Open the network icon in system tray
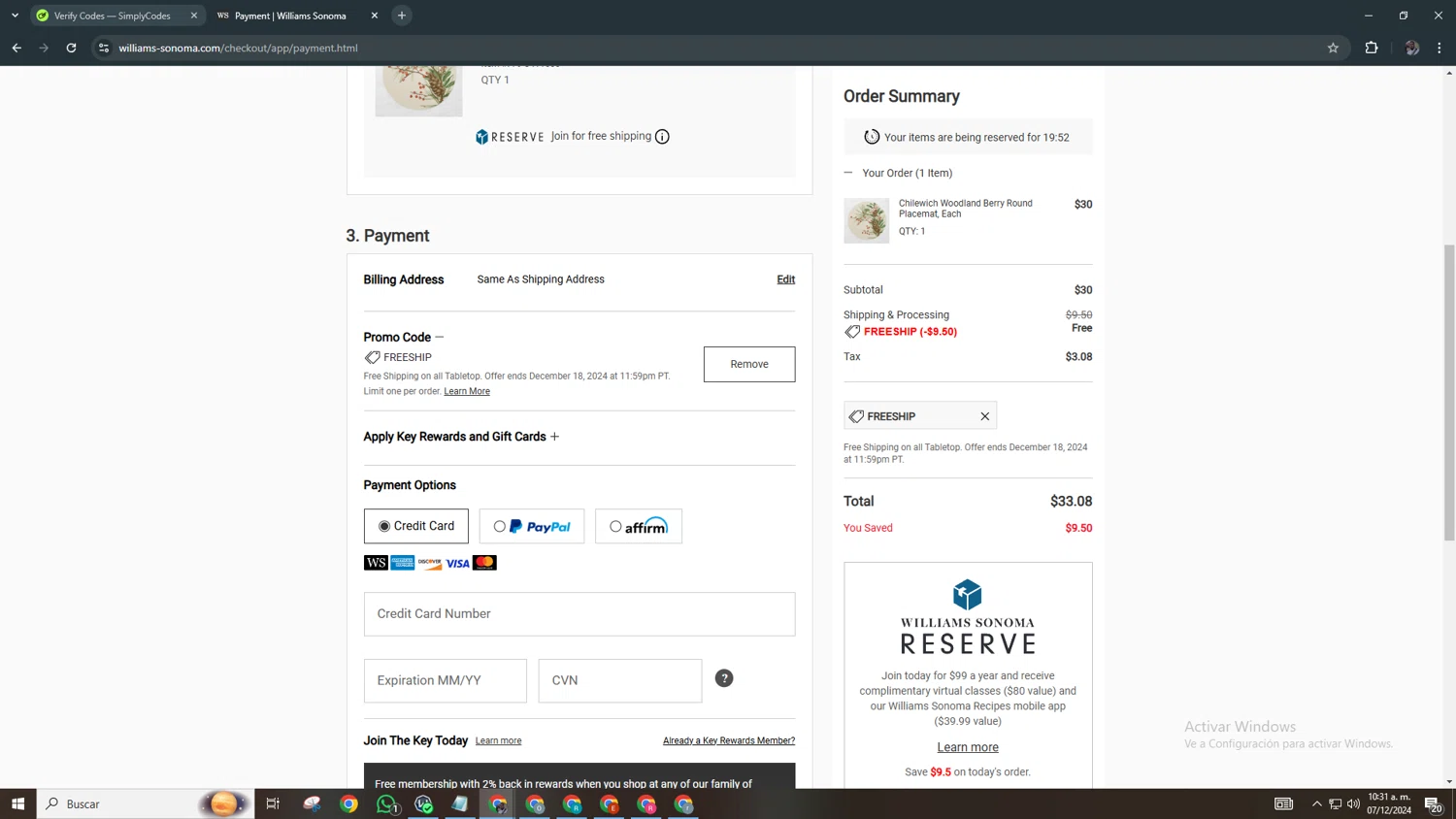The height and width of the screenshot is (819, 1456). click(1335, 803)
